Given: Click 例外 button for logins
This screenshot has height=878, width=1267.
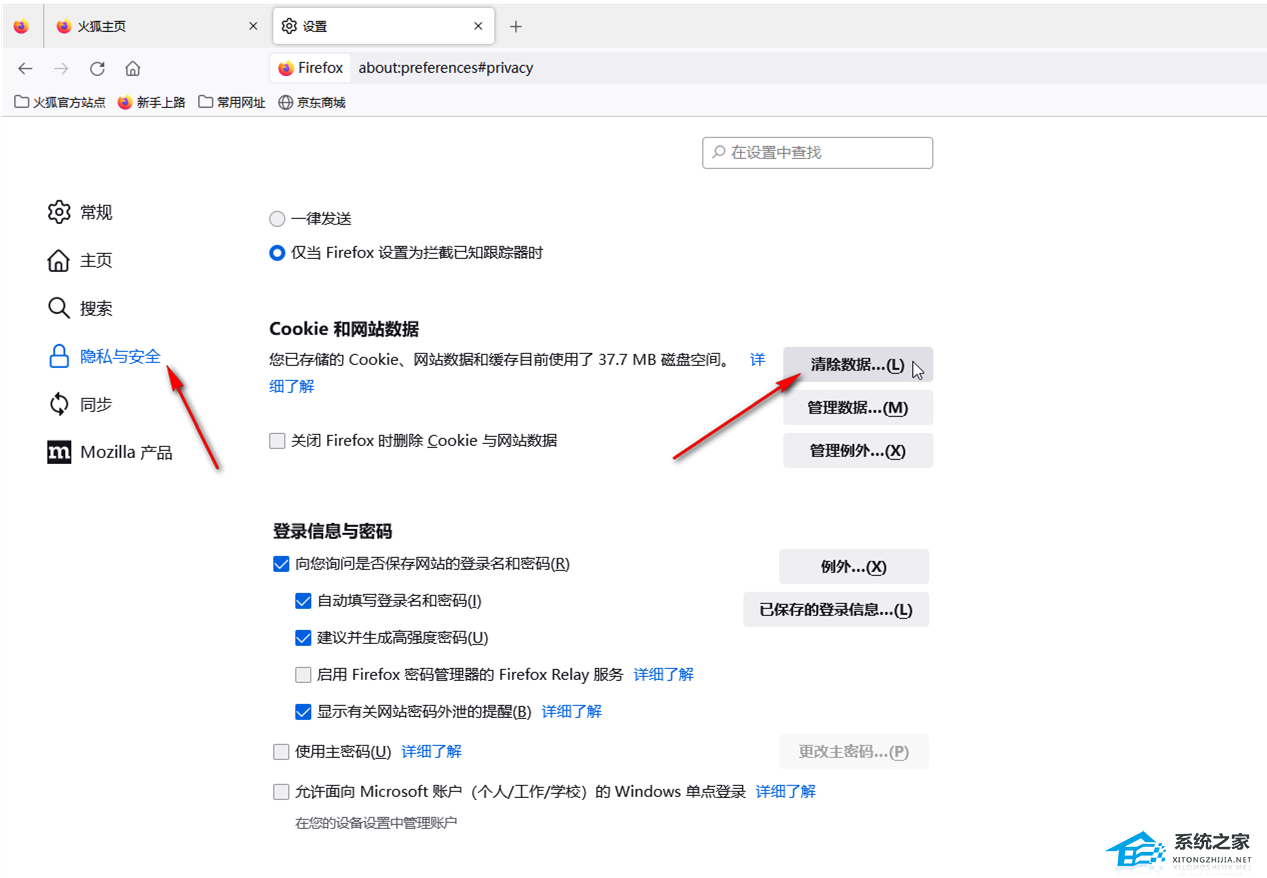Looking at the screenshot, I should [854, 567].
